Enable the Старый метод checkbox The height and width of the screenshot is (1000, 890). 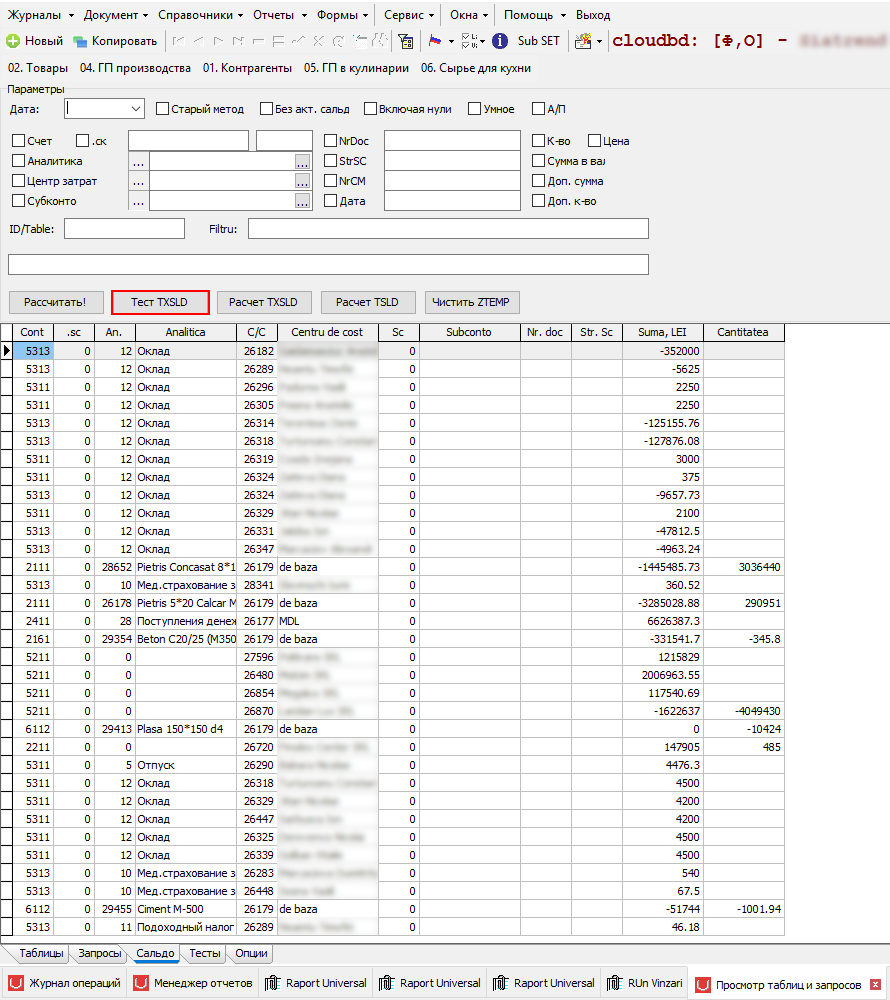[163, 109]
